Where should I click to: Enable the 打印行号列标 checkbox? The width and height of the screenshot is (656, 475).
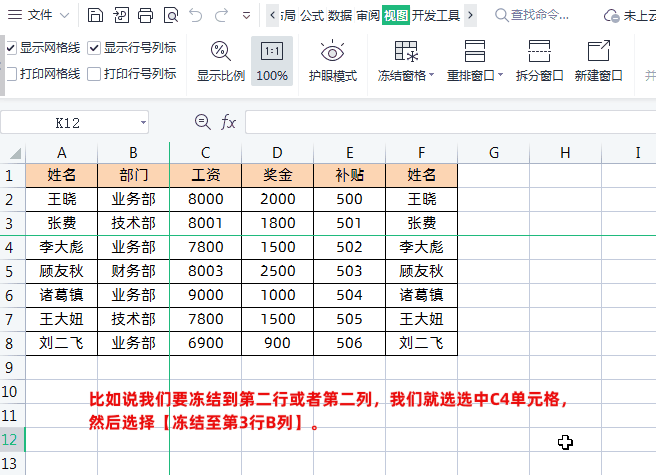[x=94, y=74]
